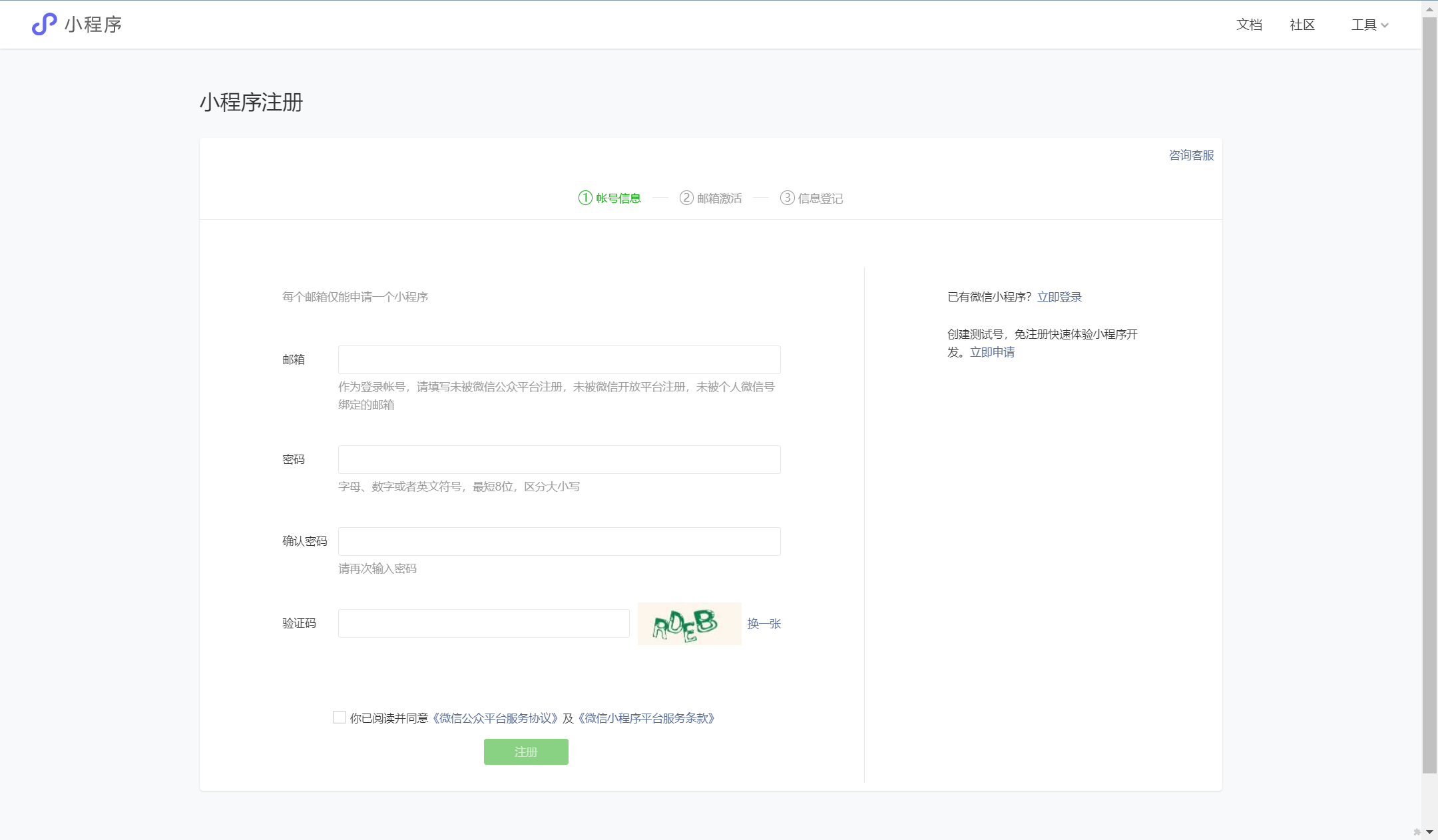
Task: Select step 1 帐号信息
Action: click(610, 198)
